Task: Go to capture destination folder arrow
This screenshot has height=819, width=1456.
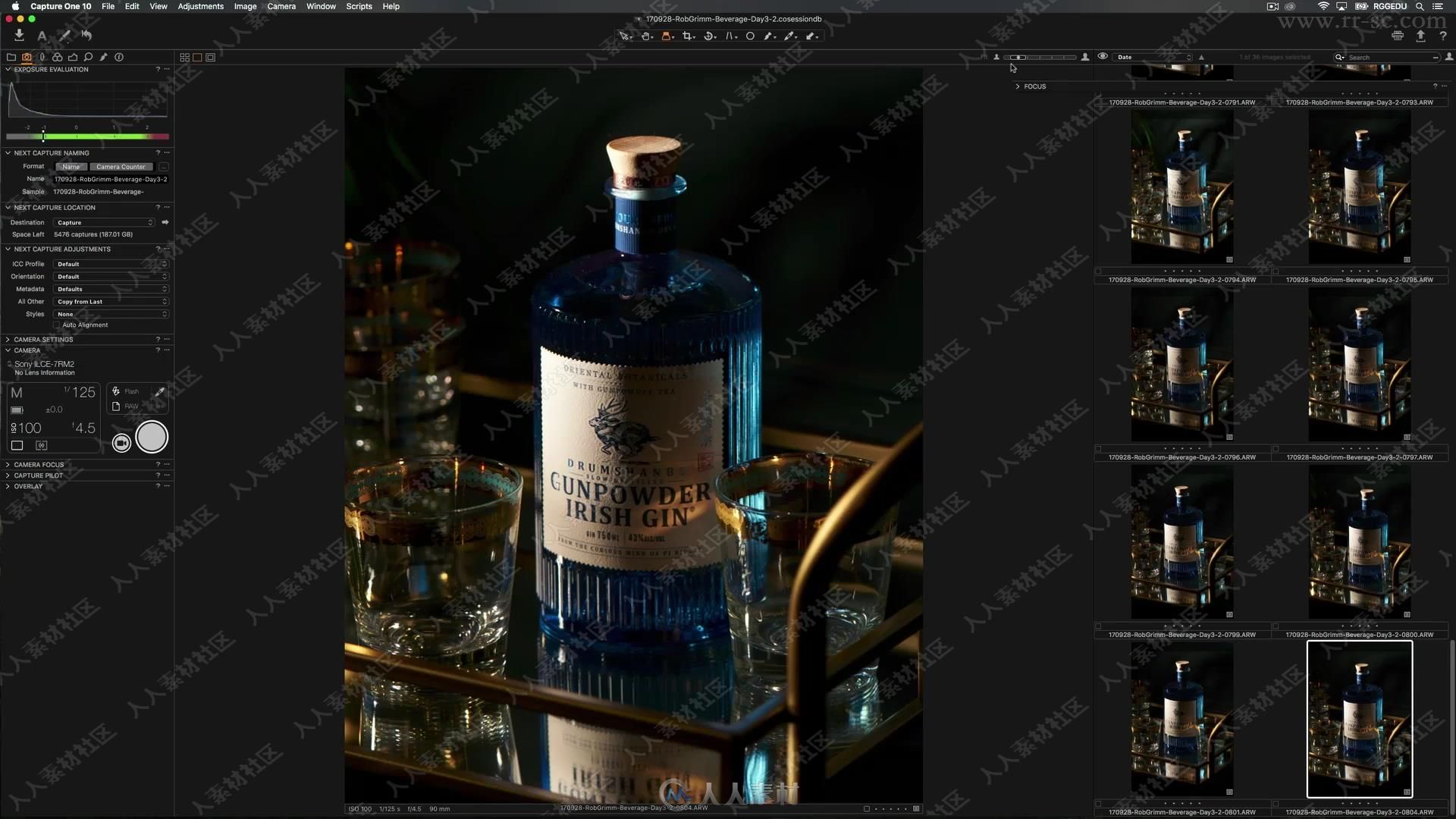Action: (165, 222)
